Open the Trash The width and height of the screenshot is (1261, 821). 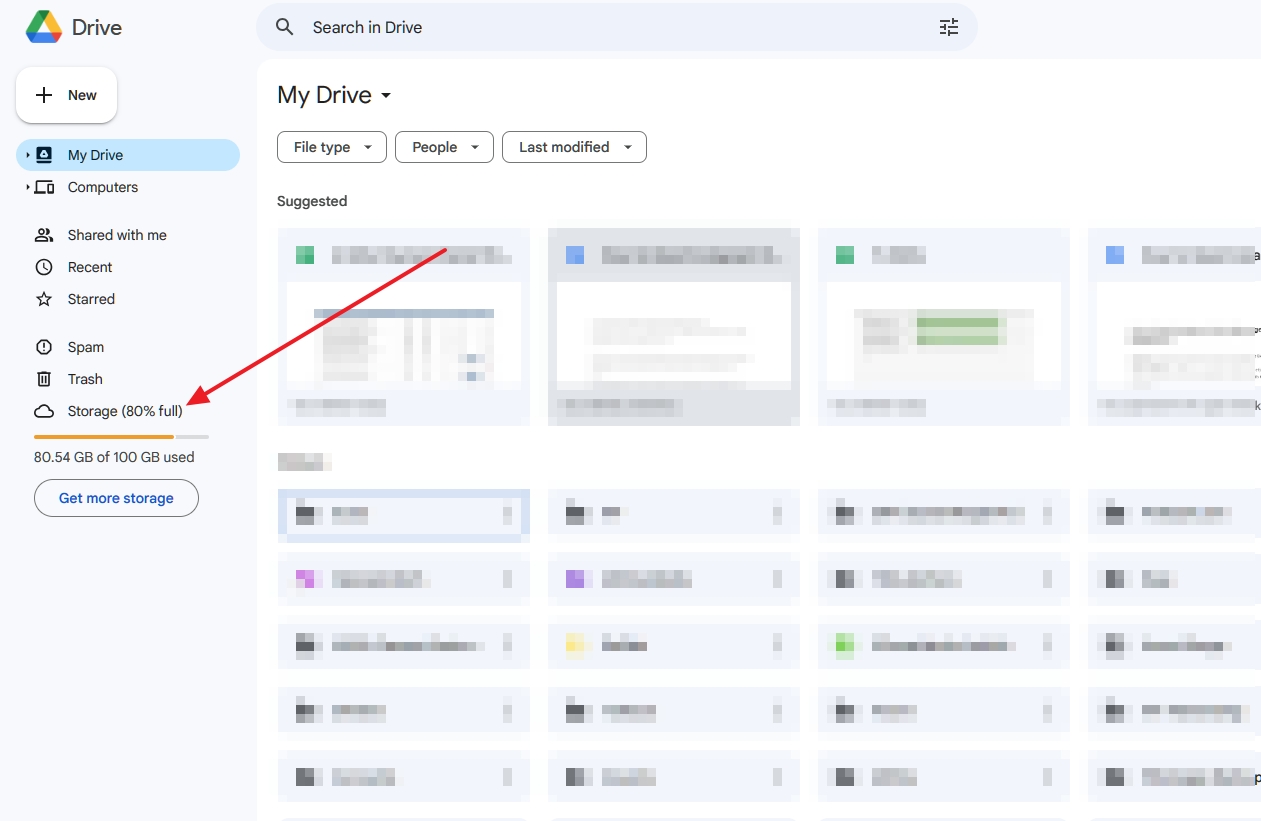[x=84, y=379]
